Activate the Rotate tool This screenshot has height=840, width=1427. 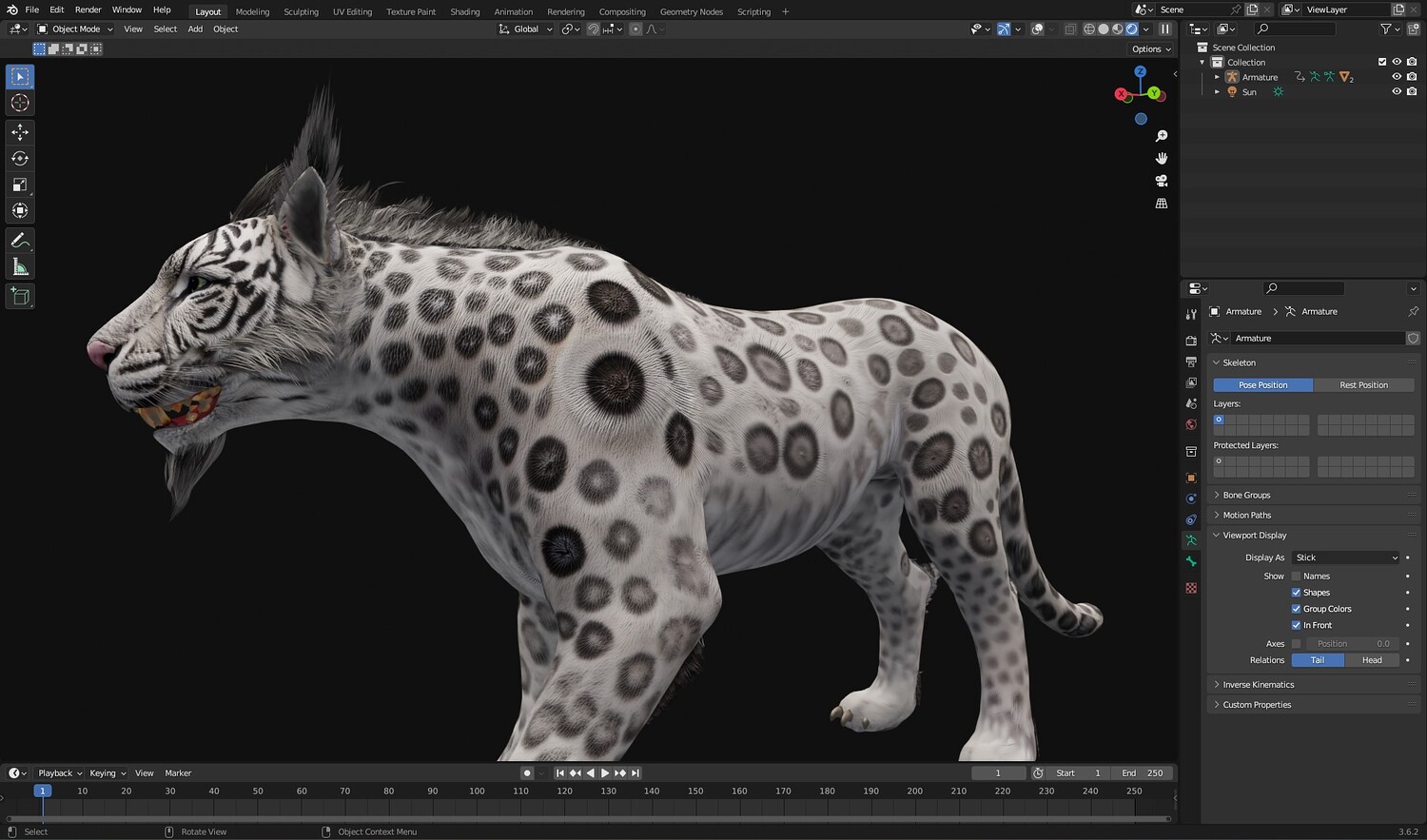[20, 158]
